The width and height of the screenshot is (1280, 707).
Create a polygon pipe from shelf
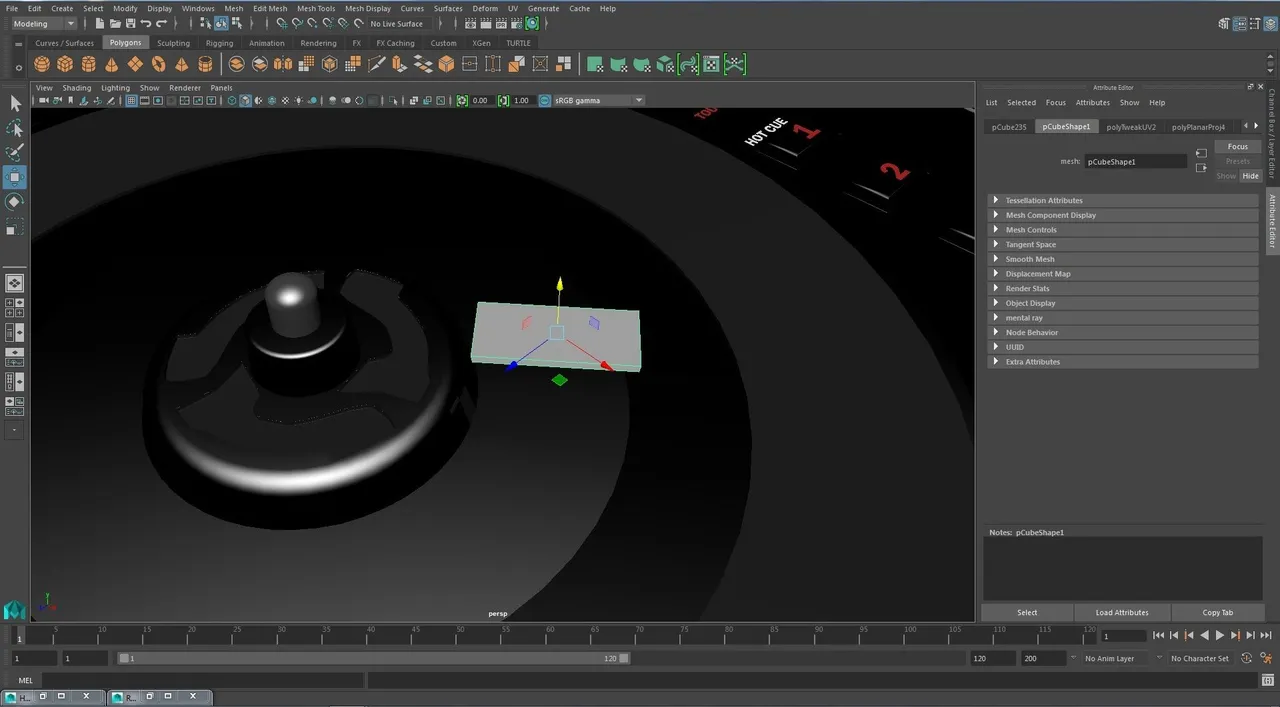(x=205, y=64)
